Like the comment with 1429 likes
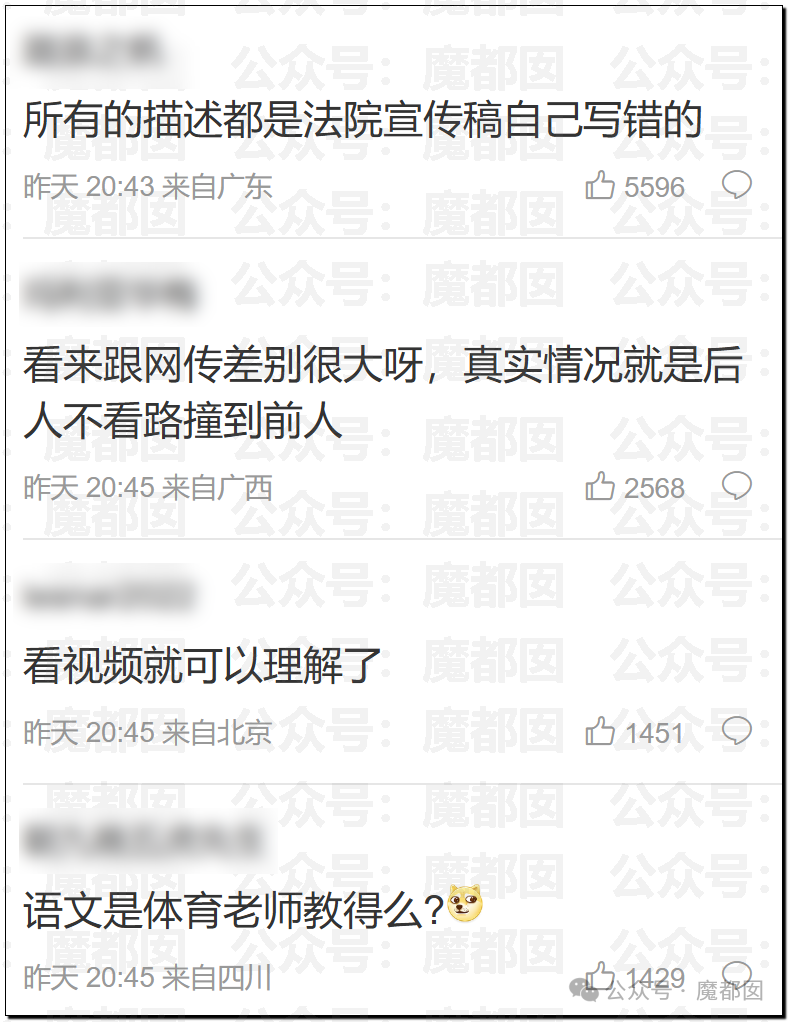789x1022 pixels. 599,976
